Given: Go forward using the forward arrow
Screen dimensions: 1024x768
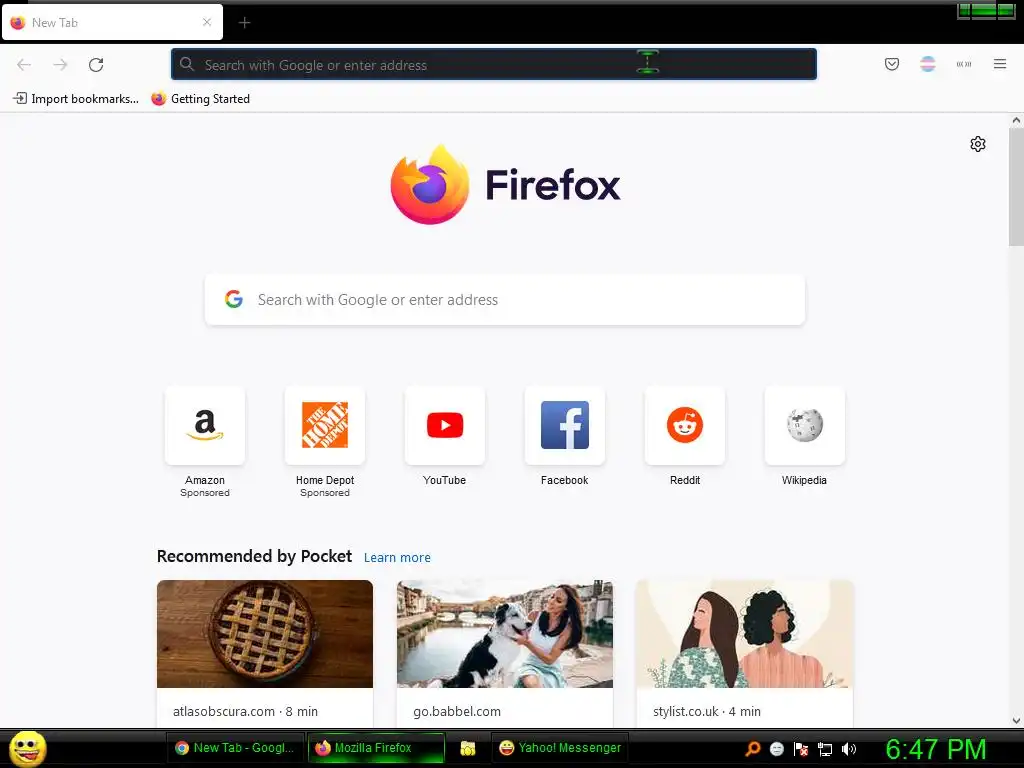Looking at the screenshot, I should click(x=60, y=65).
